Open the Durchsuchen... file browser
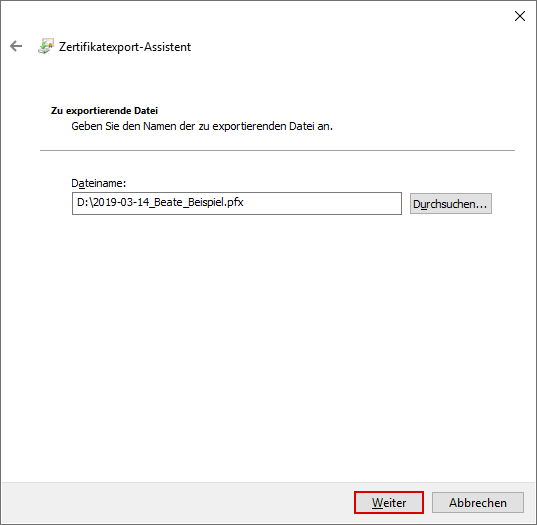The height and width of the screenshot is (525, 537). (451, 204)
